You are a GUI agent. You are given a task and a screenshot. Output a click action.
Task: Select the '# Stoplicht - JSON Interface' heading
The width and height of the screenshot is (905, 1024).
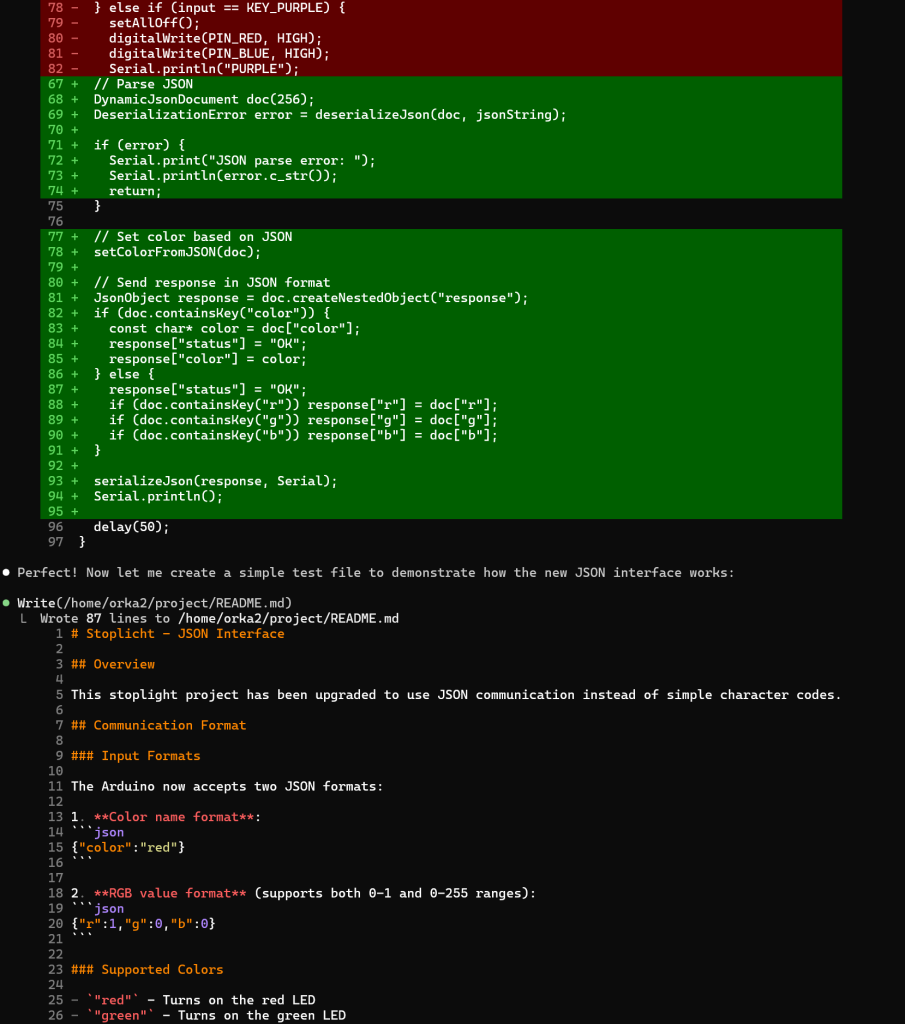177,634
